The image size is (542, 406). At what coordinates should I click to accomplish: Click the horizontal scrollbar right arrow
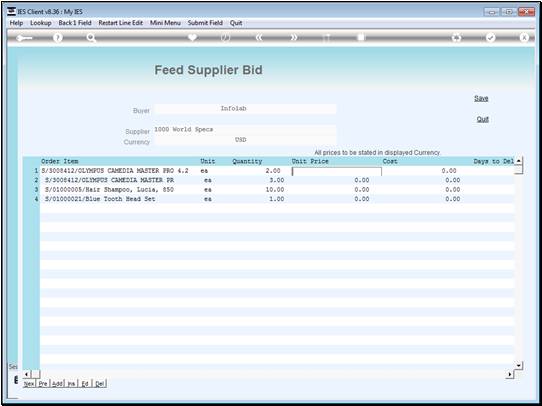[510, 374]
